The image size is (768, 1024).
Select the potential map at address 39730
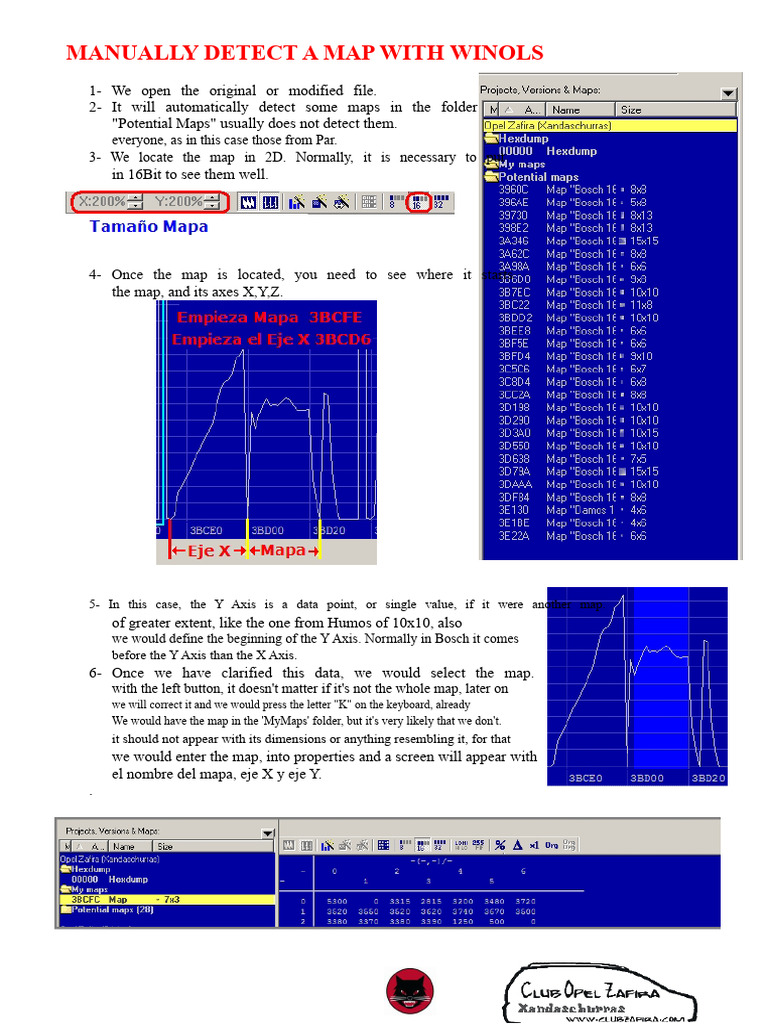575,216
